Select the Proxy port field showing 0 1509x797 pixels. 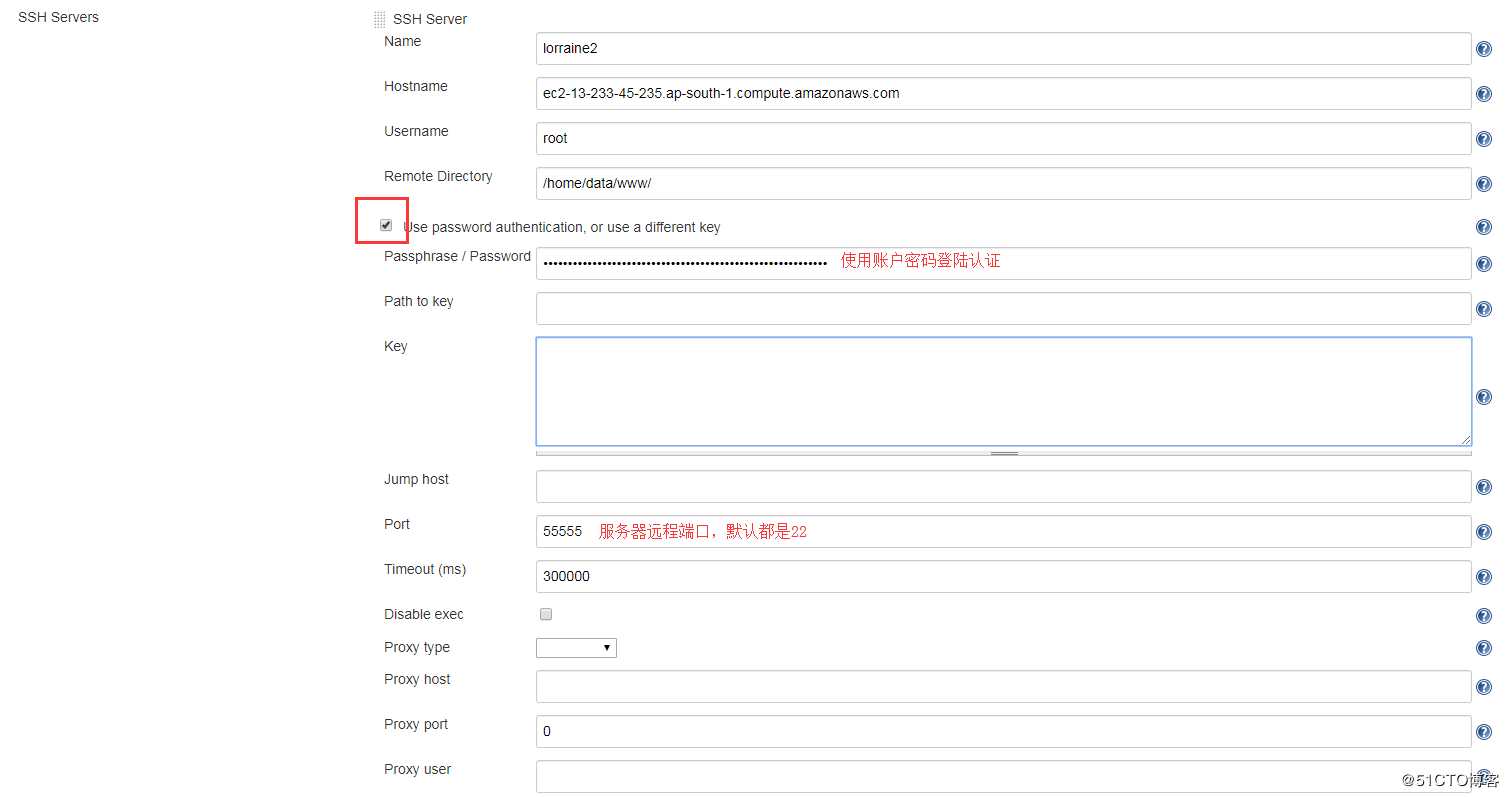pyautogui.click(x=1003, y=731)
